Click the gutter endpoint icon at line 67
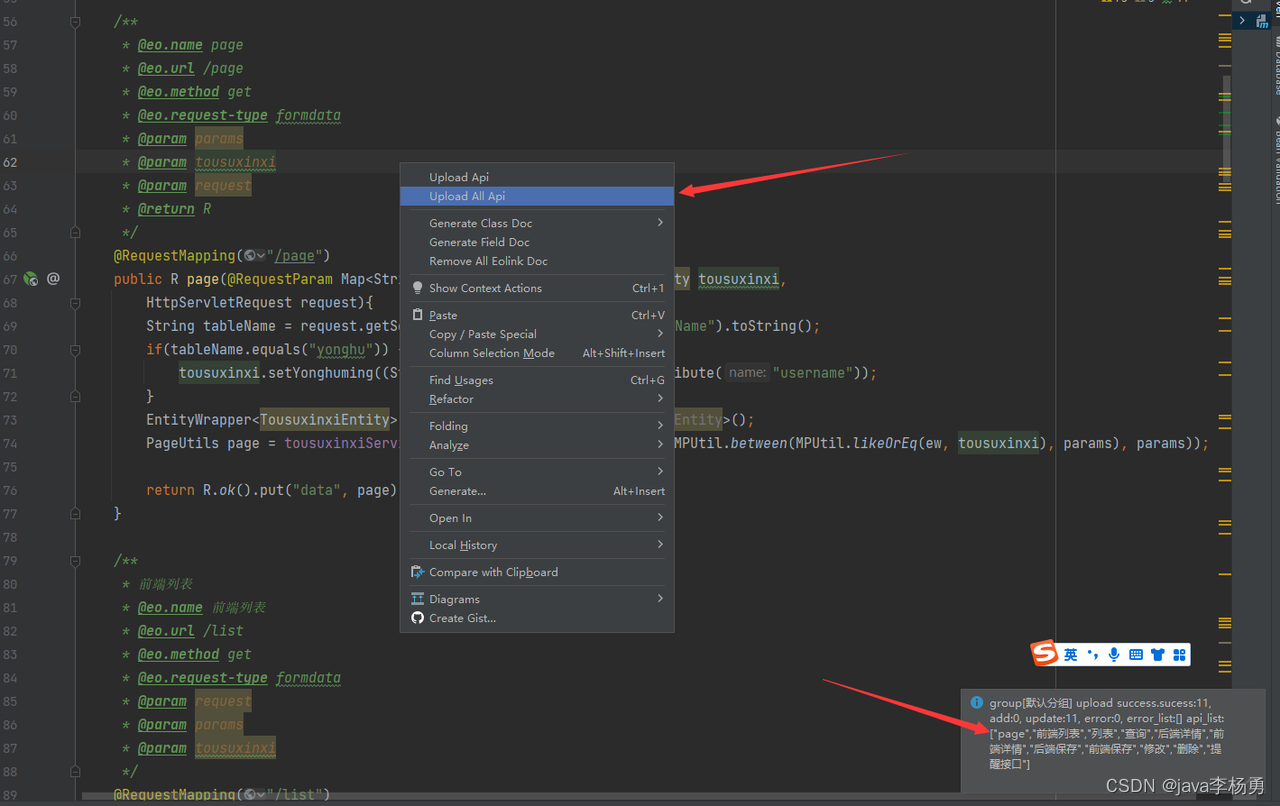 point(30,279)
